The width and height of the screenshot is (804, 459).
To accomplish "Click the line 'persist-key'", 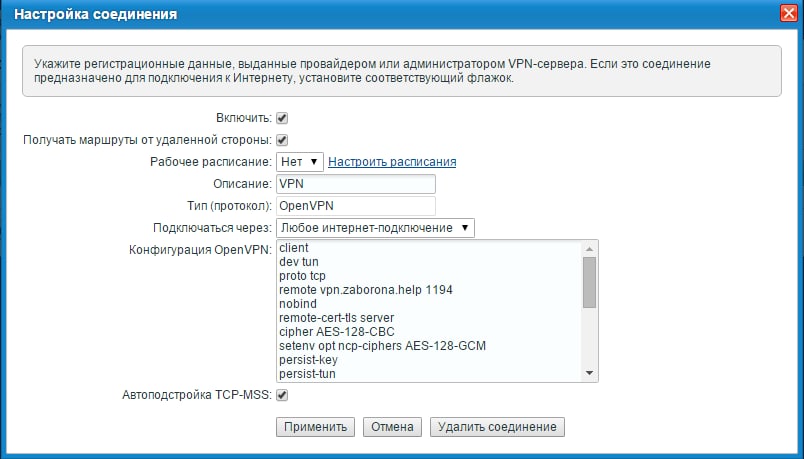I will click(308, 360).
